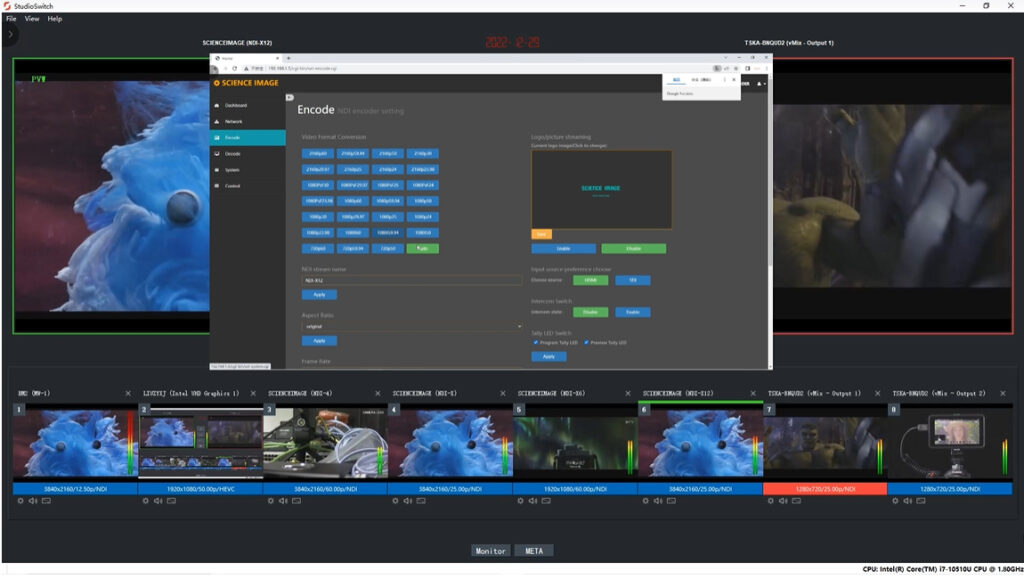The image size is (1024, 579).
Task: Open the File menu
Action: click(x=11, y=19)
